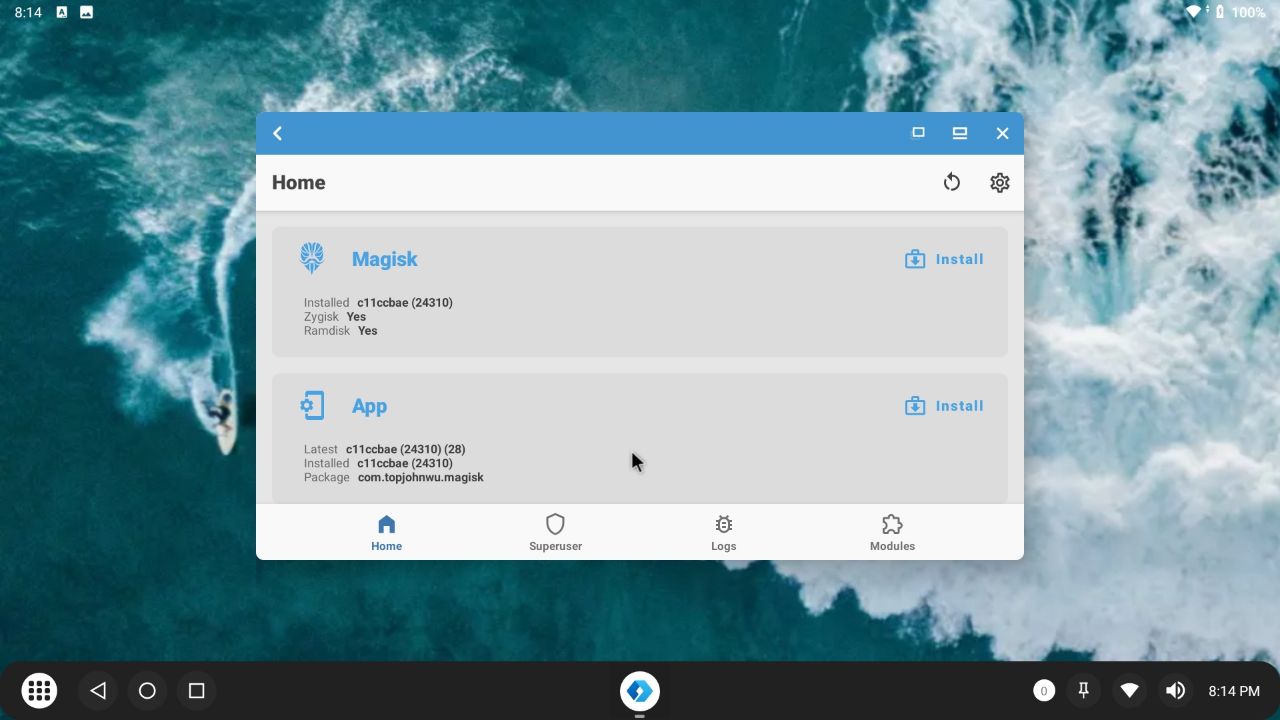This screenshot has width=1280, height=720.
Task: Click the Ramdisk Yes status
Action: click(x=368, y=330)
